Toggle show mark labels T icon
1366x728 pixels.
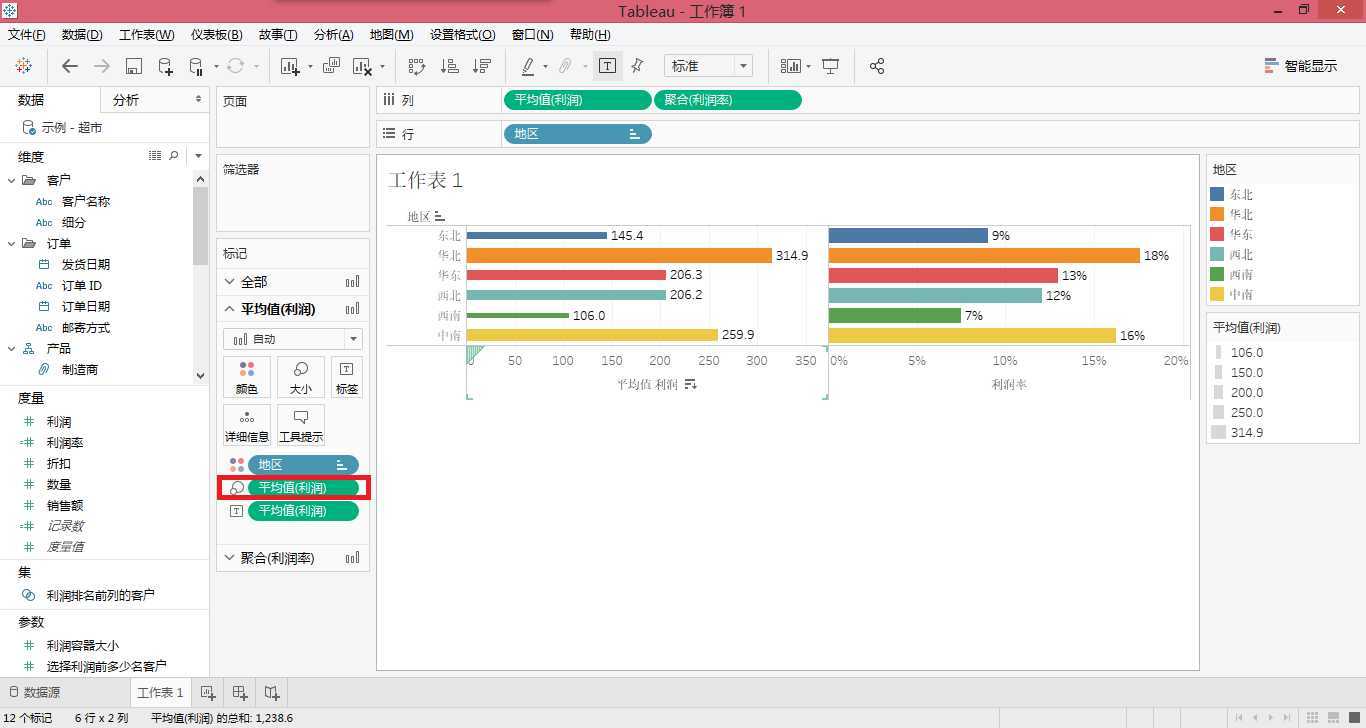(x=607, y=66)
